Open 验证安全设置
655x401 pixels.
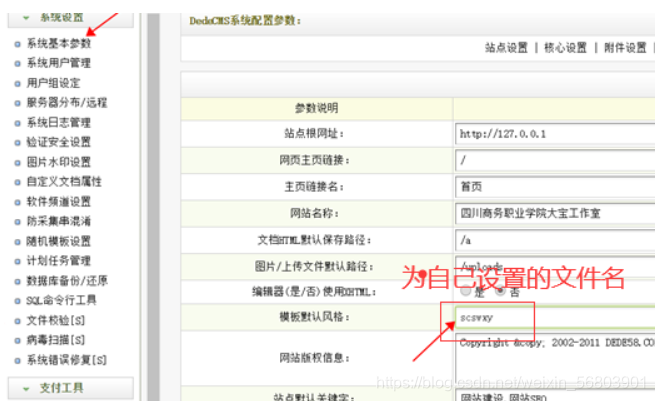click(59, 142)
